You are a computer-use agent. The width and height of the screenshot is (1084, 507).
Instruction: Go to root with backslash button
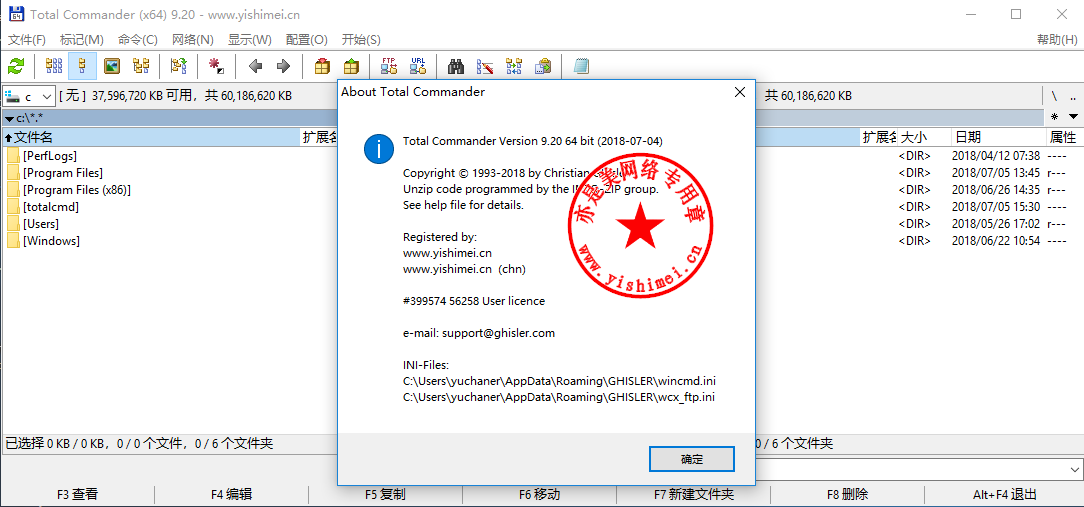tap(1054, 96)
